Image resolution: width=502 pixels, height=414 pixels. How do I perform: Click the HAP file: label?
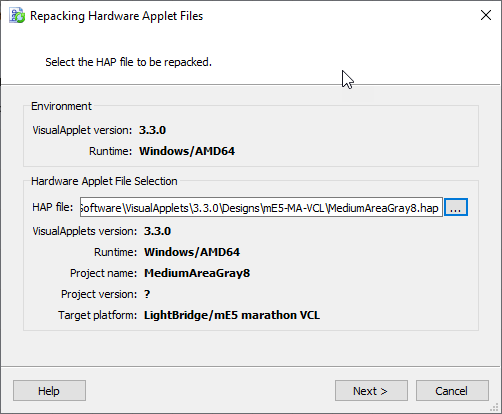[53, 207]
